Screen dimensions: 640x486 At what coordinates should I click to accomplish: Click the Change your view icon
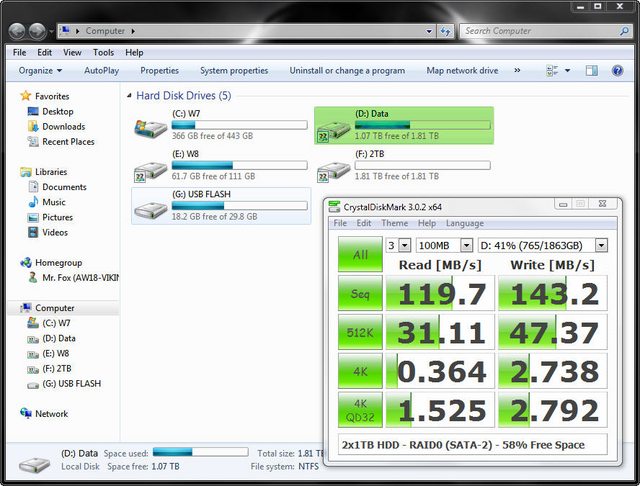pos(552,71)
